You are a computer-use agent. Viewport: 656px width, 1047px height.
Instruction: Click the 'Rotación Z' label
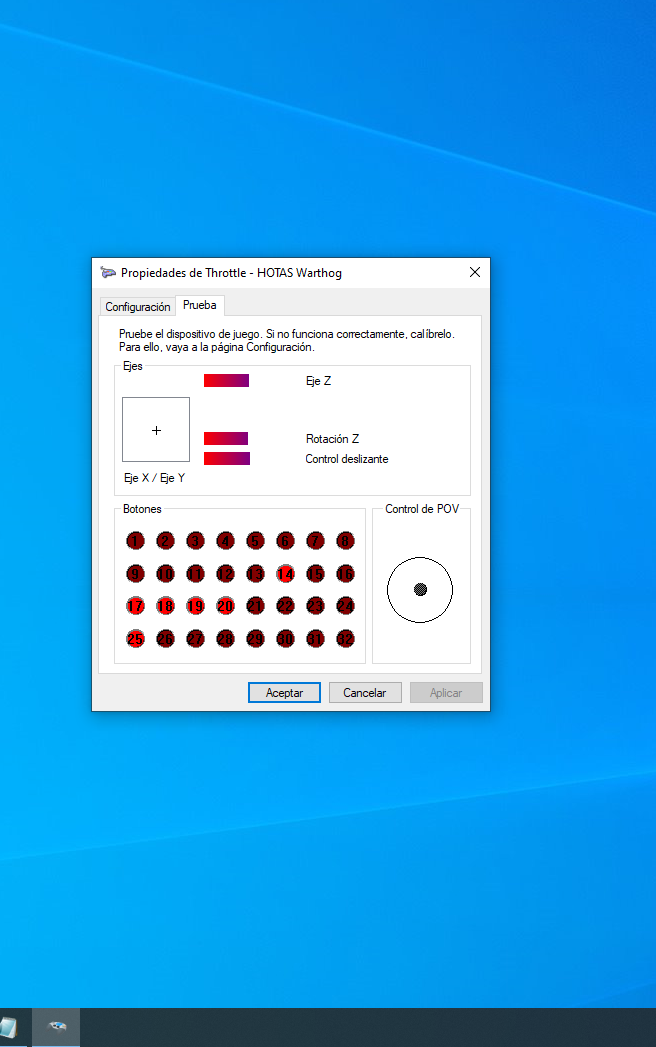(x=332, y=439)
